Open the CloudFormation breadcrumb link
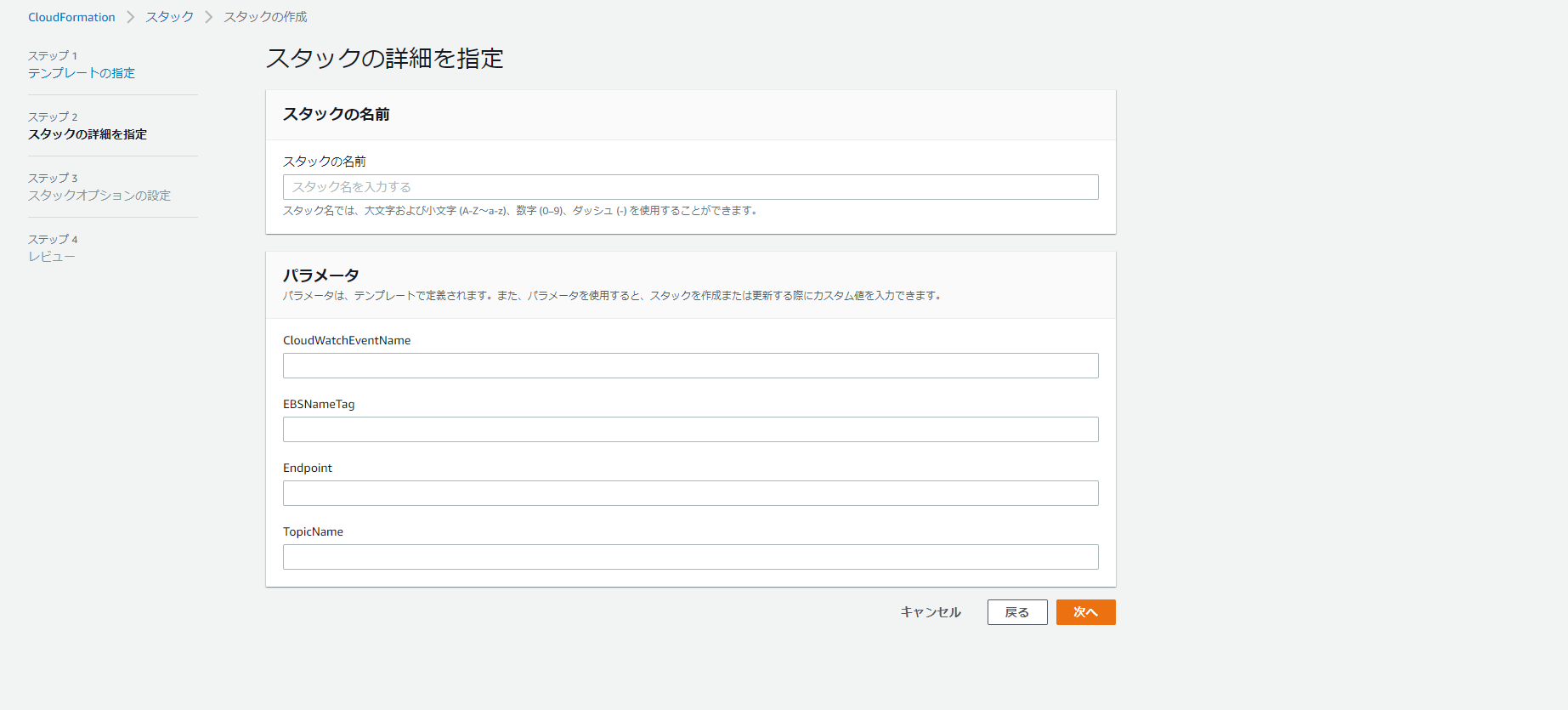 point(71,17)
